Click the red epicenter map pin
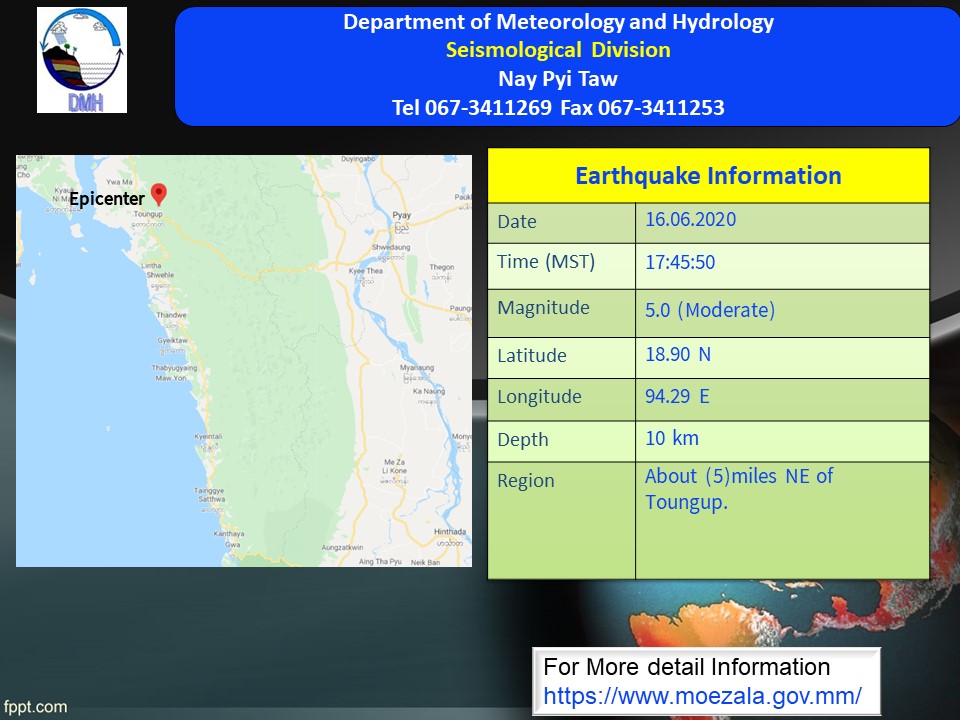This screenshot has height=720, width=960. pos(159,194)
